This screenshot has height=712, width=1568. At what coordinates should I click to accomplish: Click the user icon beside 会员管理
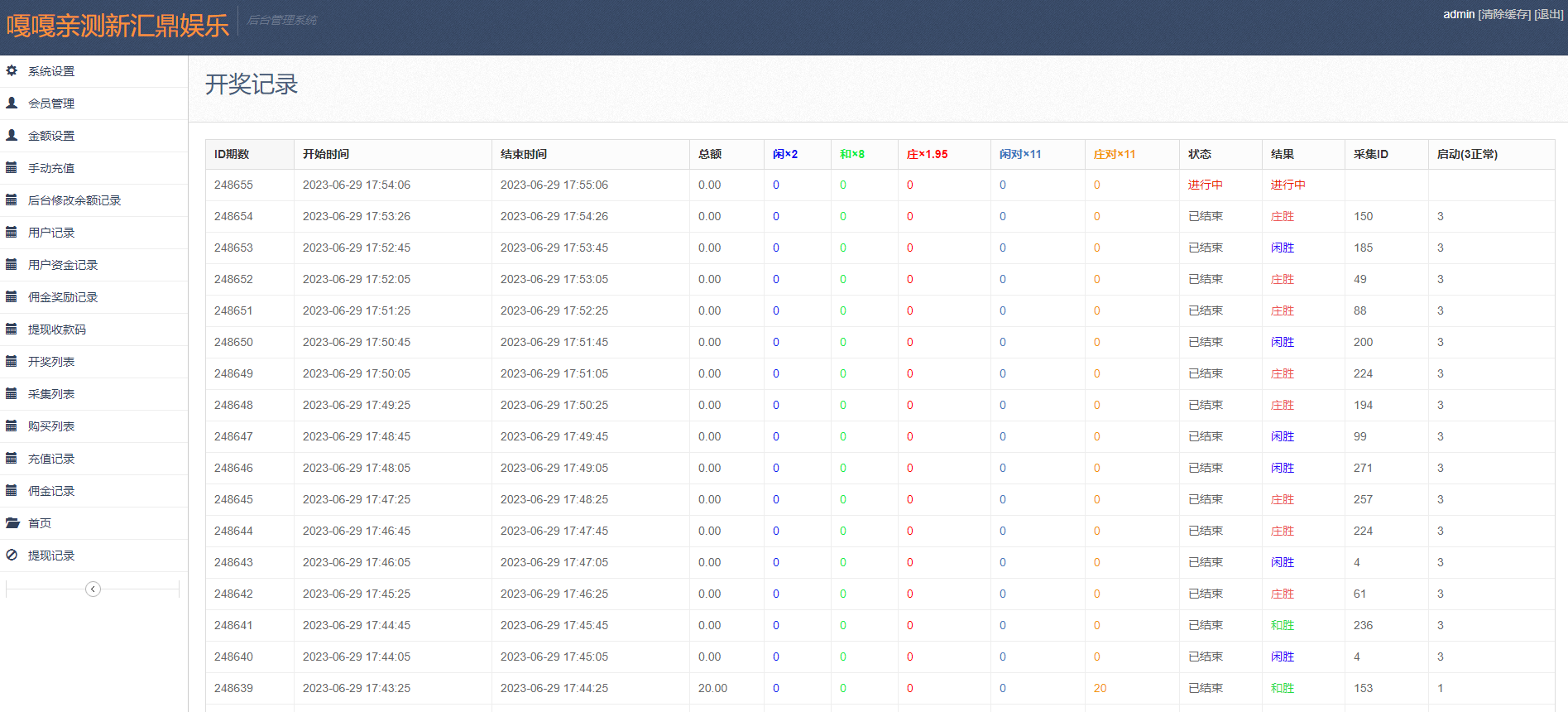coord(12,103)
